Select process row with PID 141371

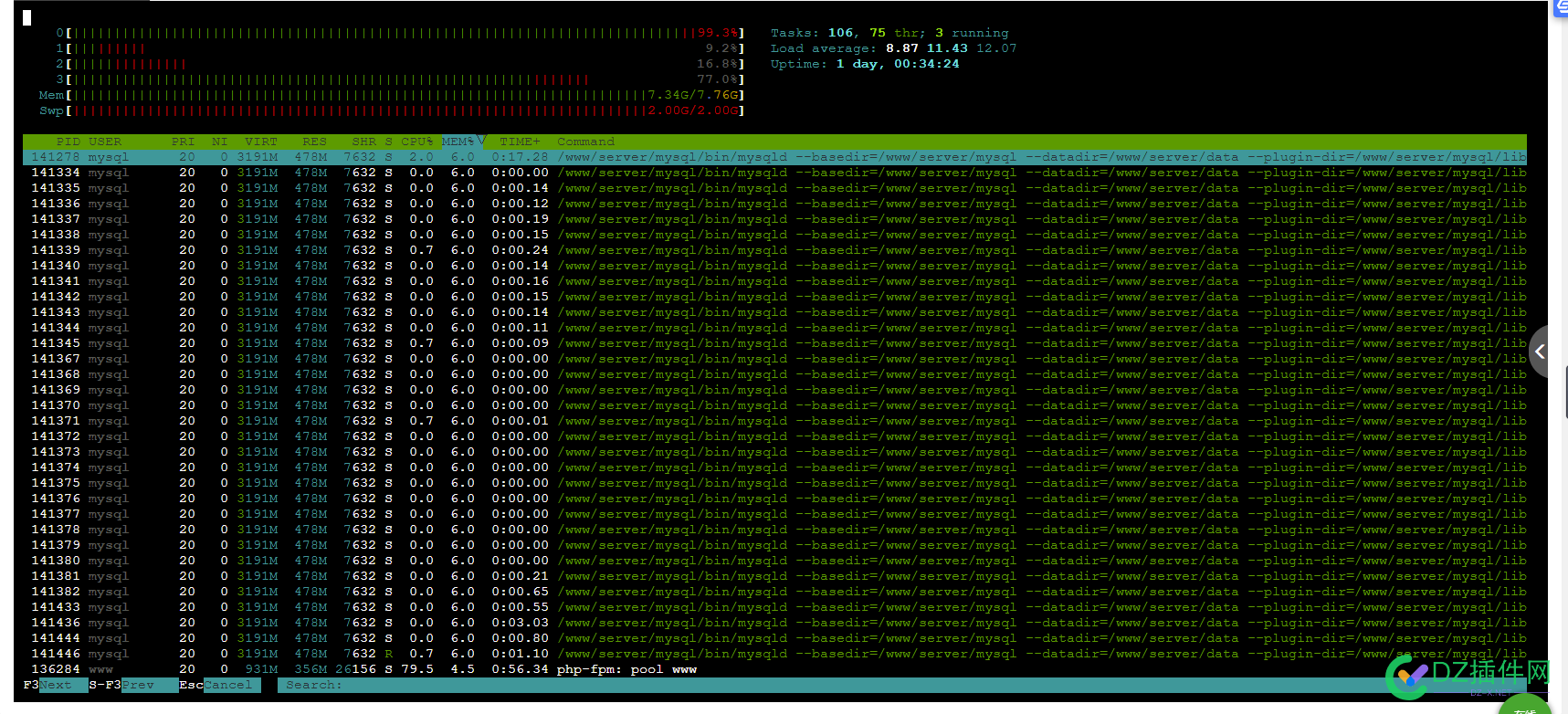pos(774,421)
